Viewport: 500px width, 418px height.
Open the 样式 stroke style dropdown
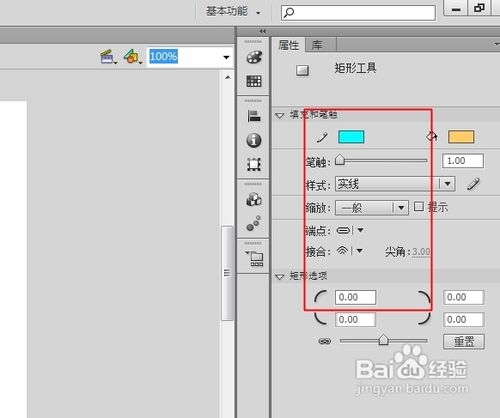coord(395,184)
